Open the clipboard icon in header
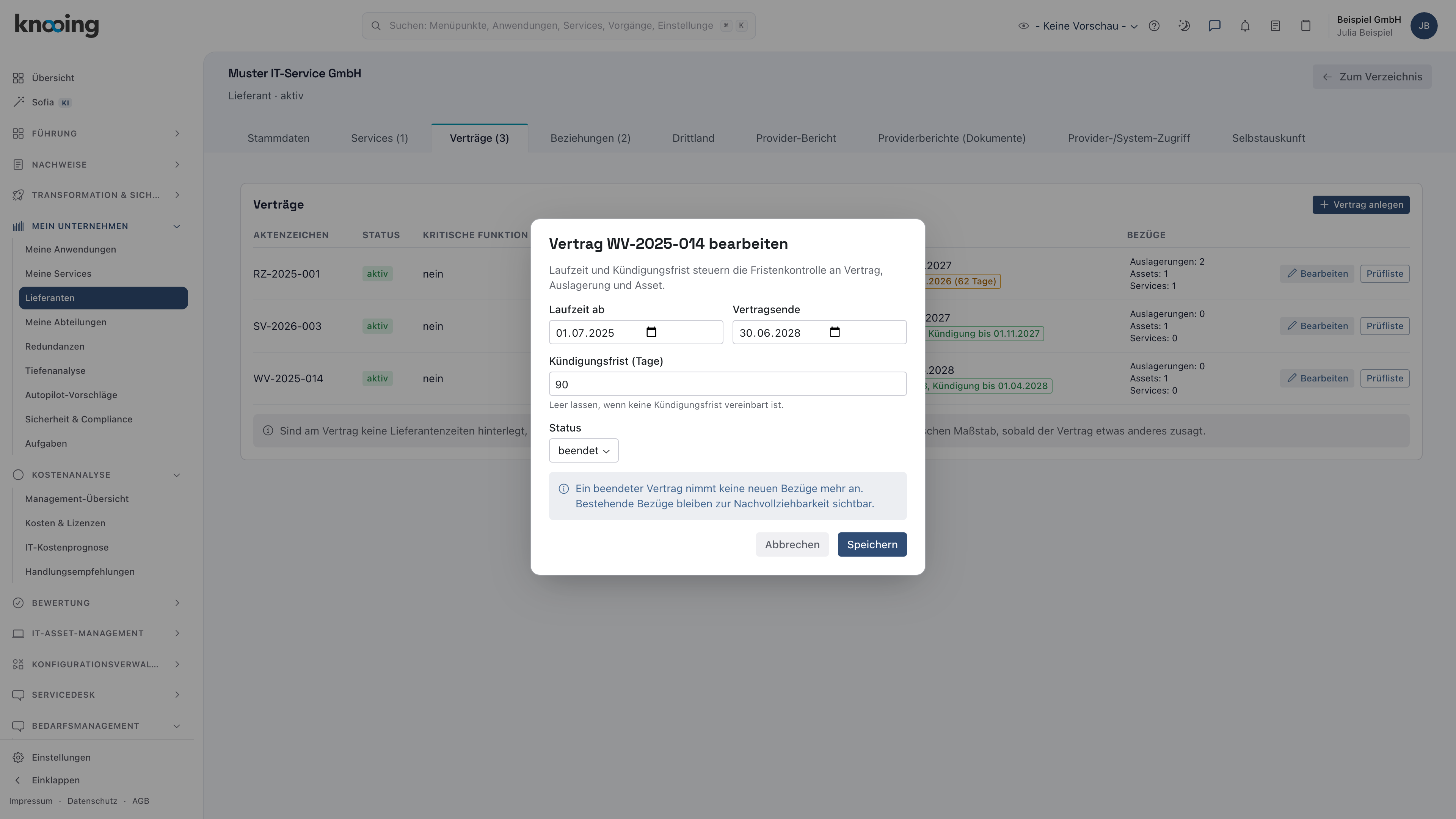Viewport: 1456px width, 819px height. pyautogui.click(x=1305, y=26)
